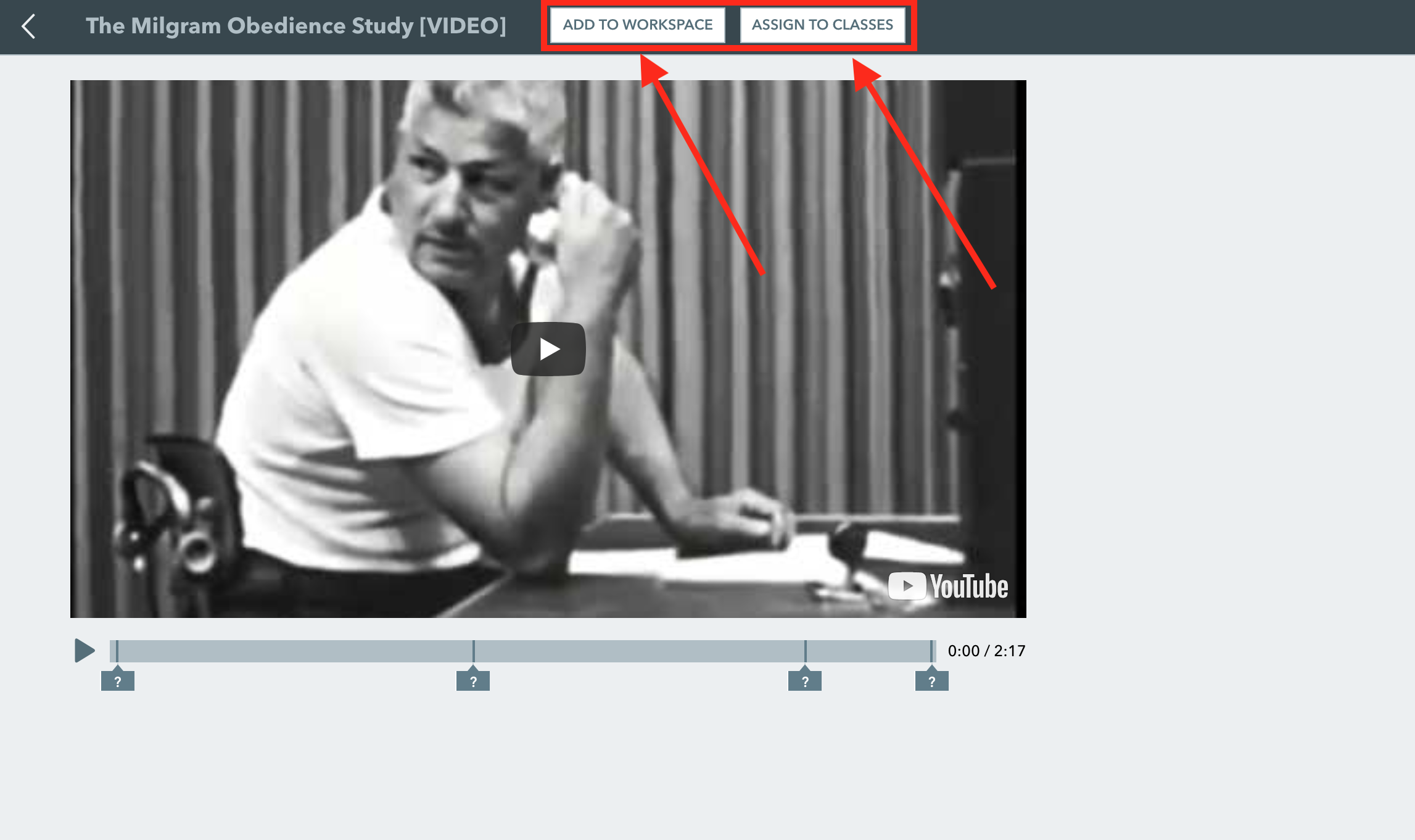Click the tick line above the second question marker
The image size is (1415, 840).
coord(473,651)
